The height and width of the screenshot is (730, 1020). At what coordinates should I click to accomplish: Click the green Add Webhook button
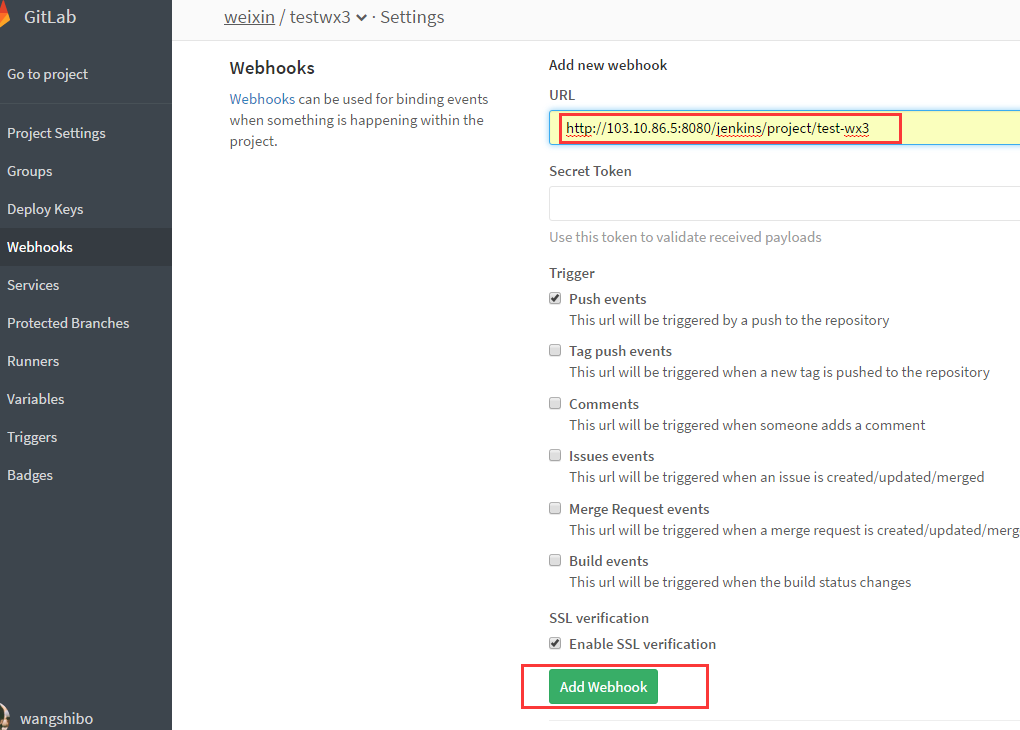pos(603,686)
